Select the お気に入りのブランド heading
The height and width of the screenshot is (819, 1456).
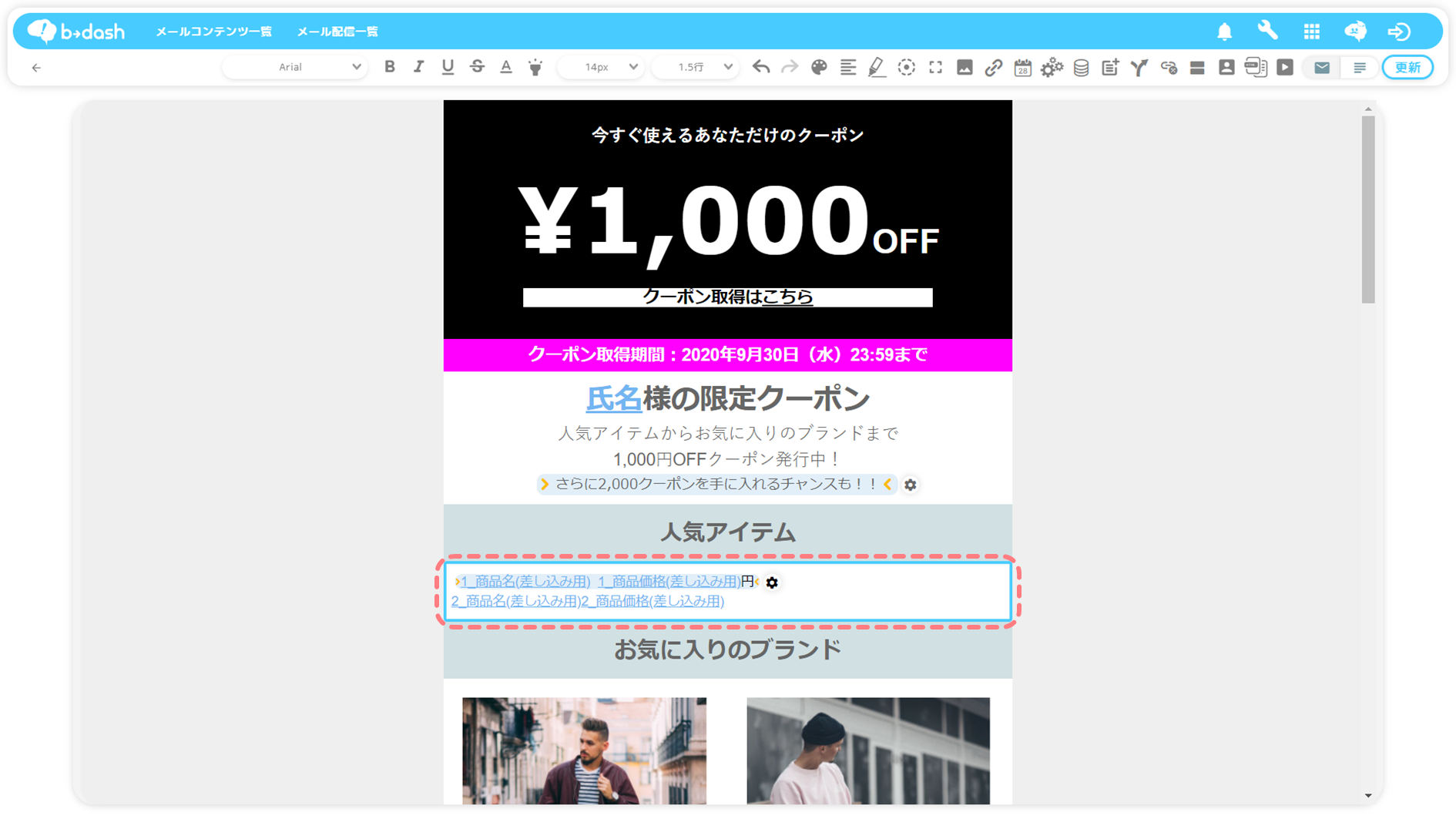point(728,650)
